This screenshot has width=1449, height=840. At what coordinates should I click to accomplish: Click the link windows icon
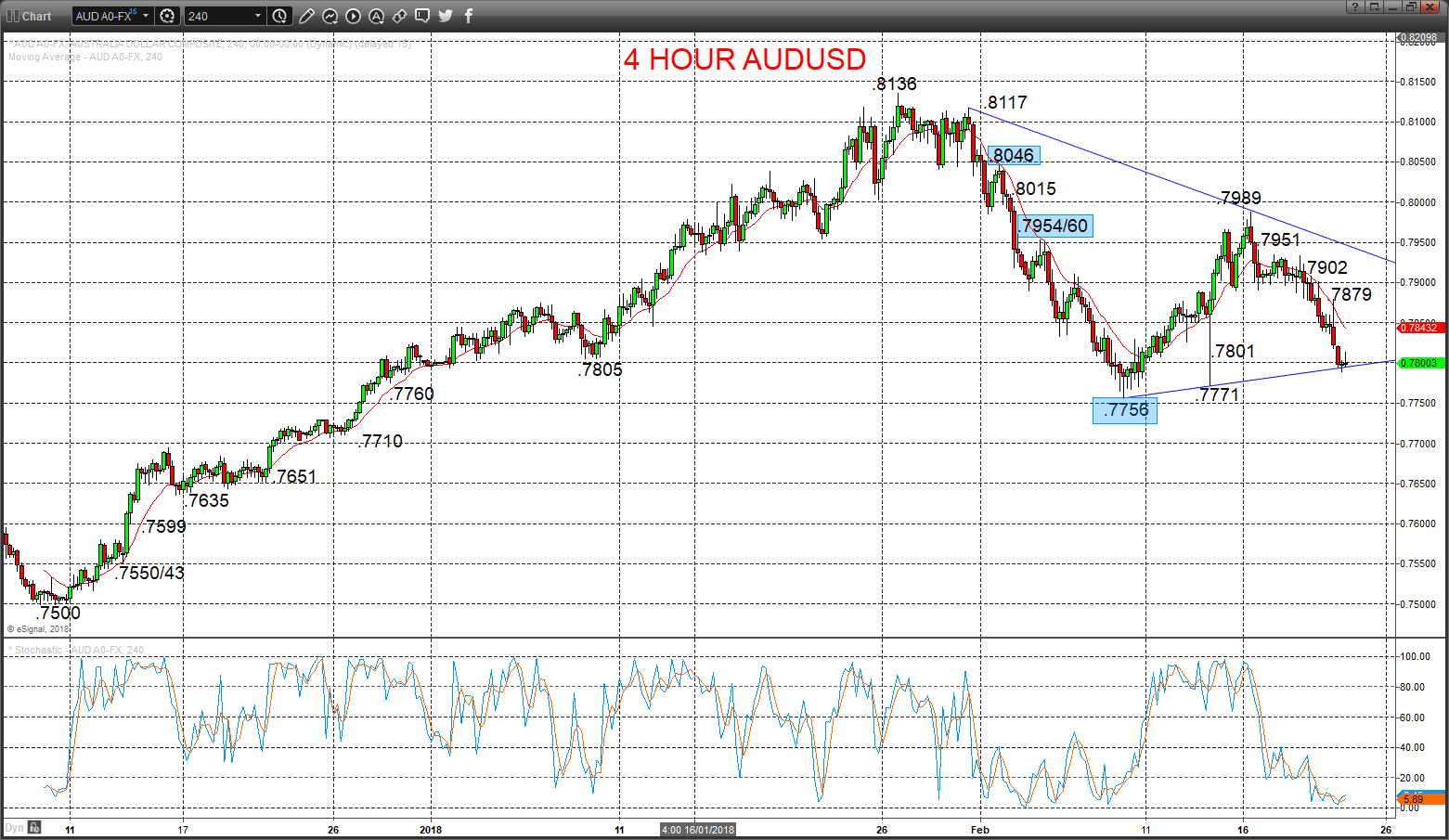click(x=399, y=16)
